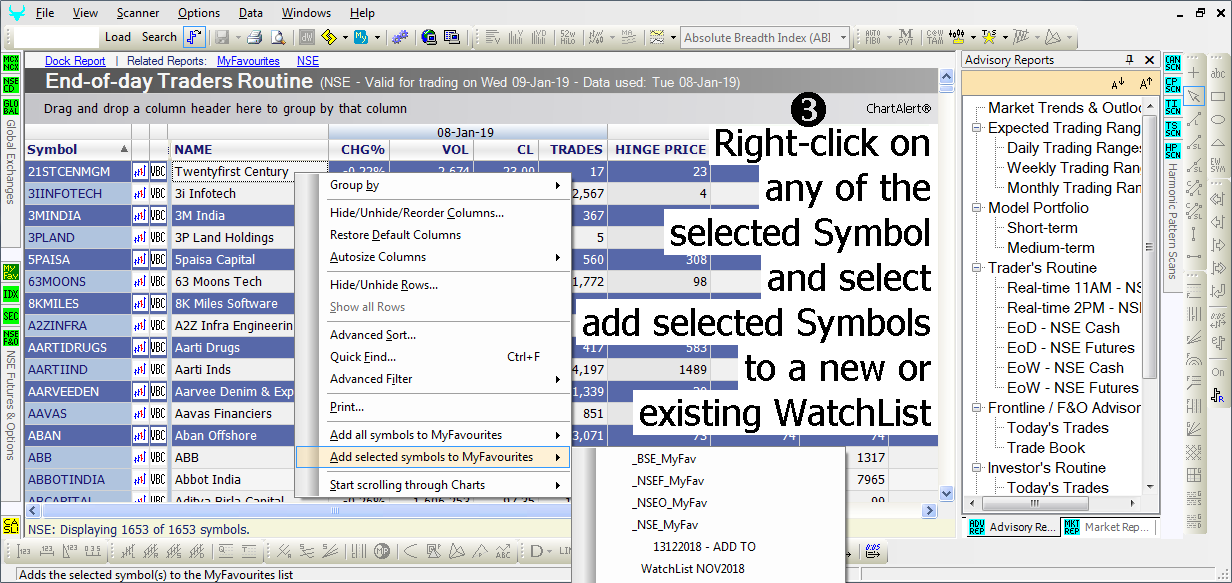Sort the table by the Symbol column header
1232x583 pixels.
[78, 150]
